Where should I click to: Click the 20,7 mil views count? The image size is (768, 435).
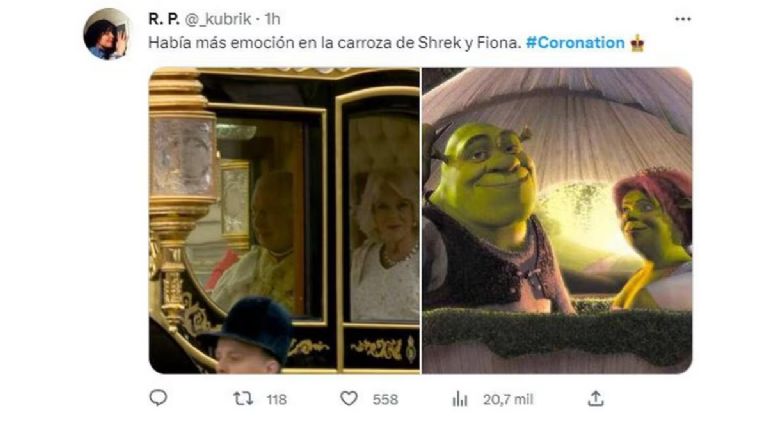tap(508, 400)
